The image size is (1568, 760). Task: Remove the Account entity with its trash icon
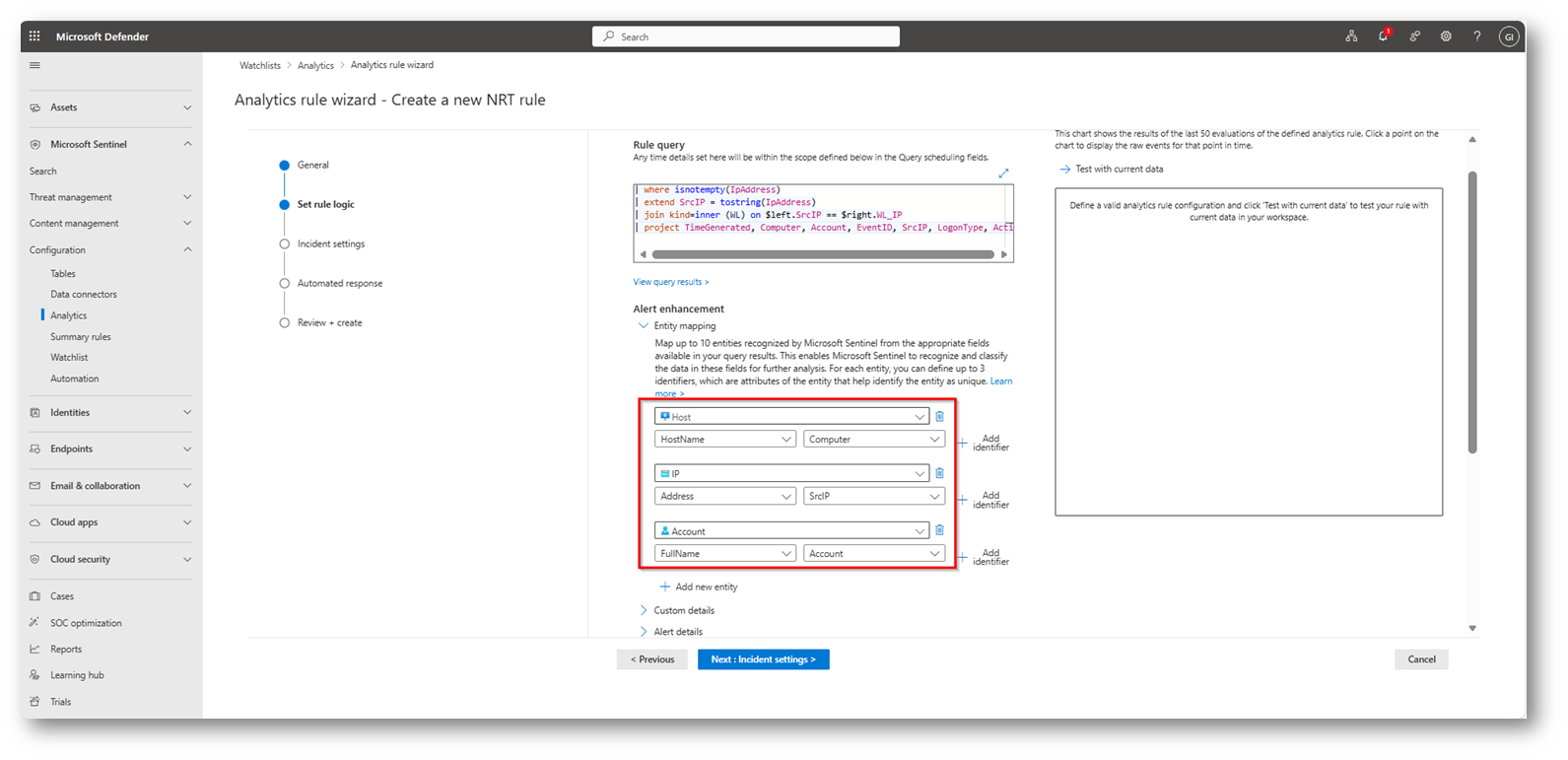[939, 530]
